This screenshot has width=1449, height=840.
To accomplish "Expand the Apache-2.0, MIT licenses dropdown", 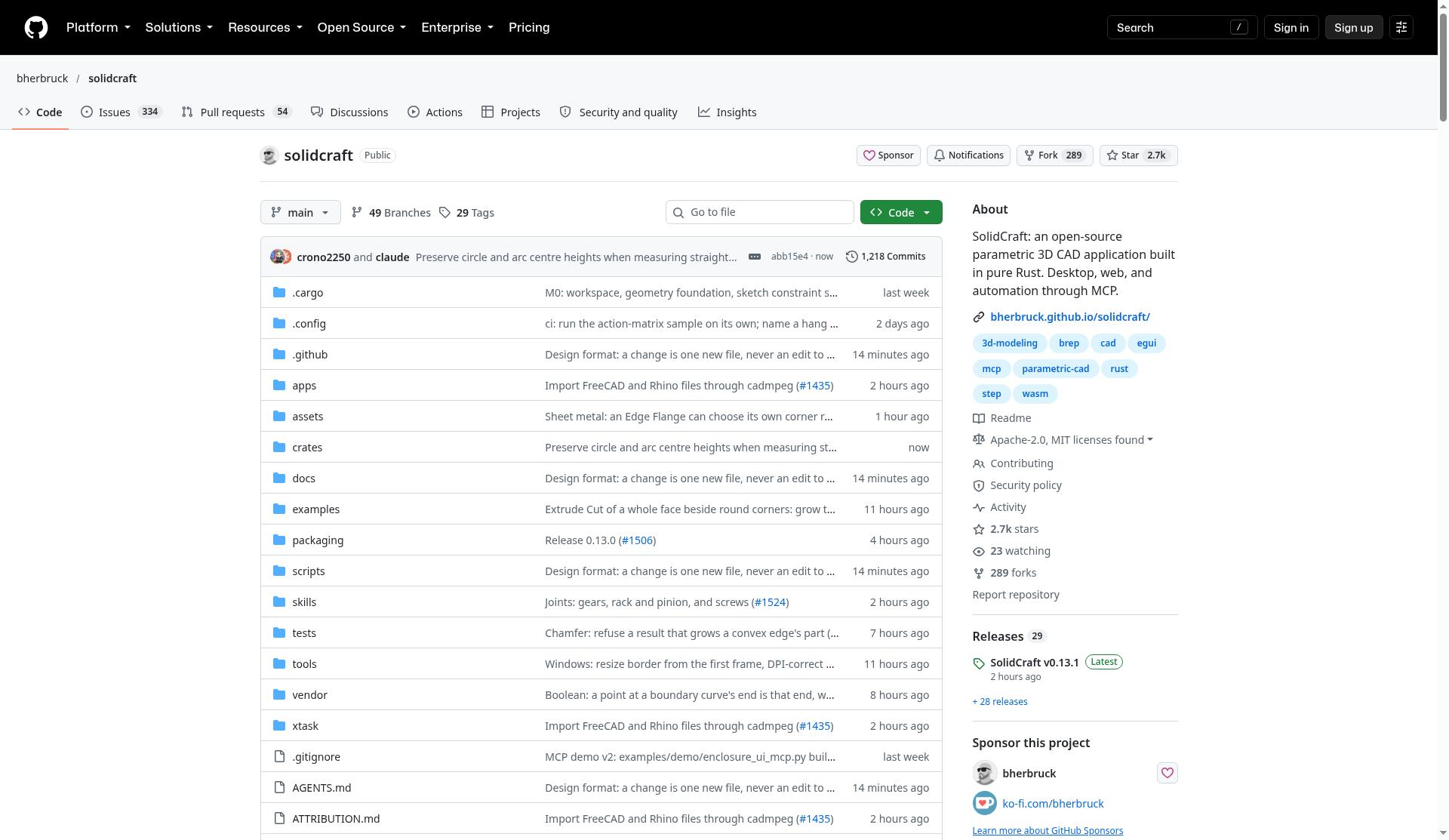I will click(x=1072, y=440).
